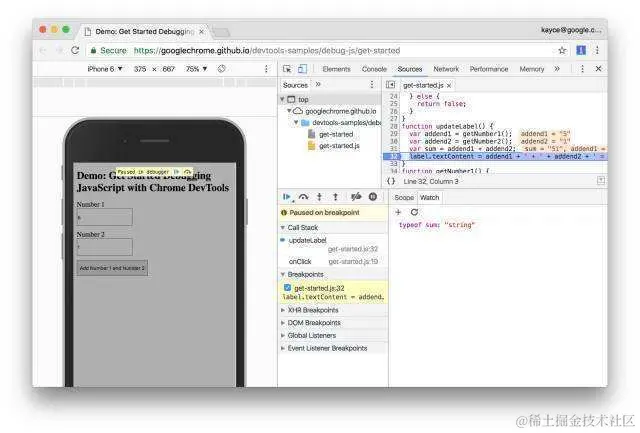Screen dimensions: 640x433
Task: Show more DevTools tabs chevron
Action: (x=557, y=69)
